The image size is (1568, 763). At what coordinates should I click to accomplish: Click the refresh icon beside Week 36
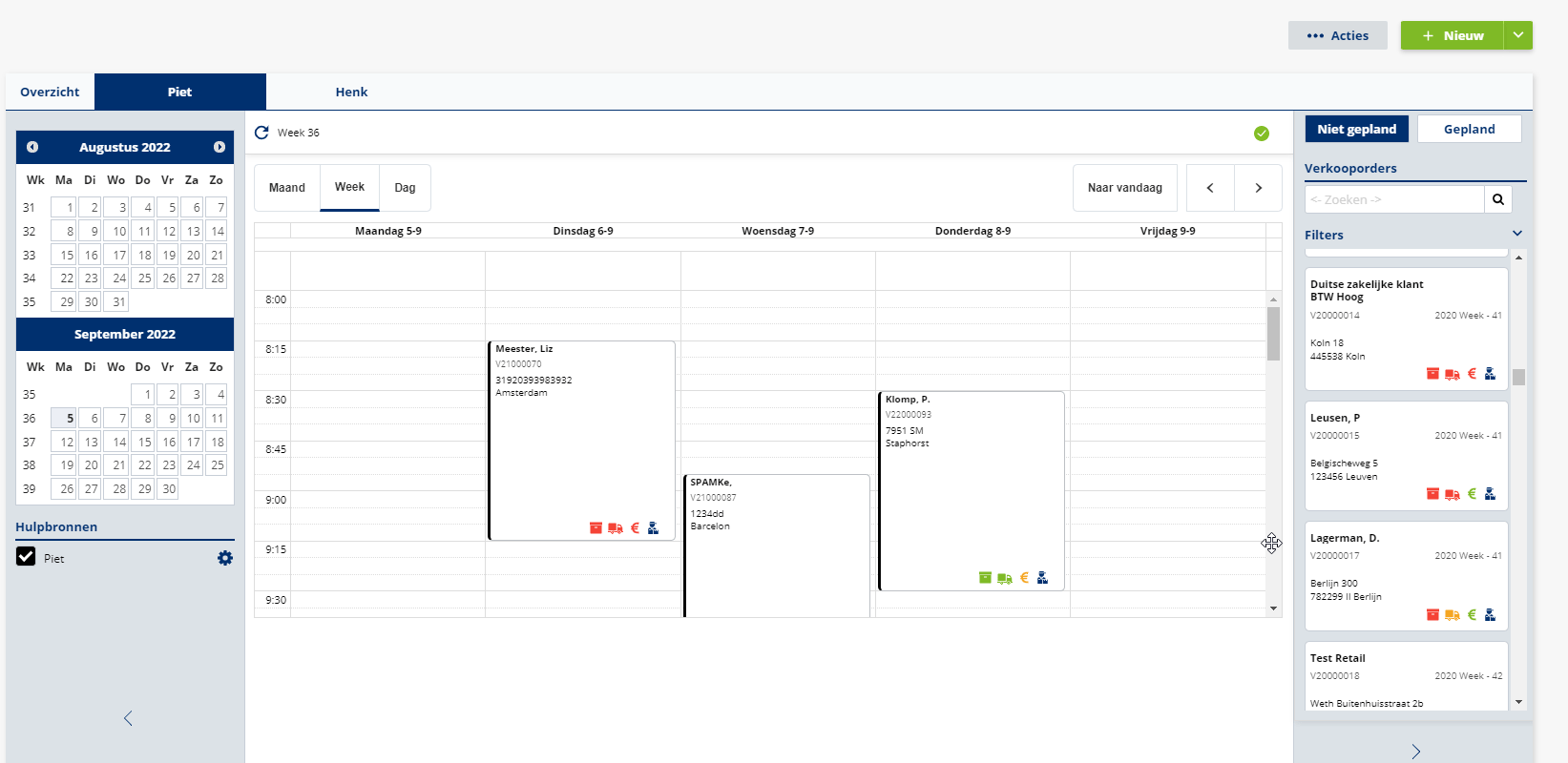click(x=261, y=133)
